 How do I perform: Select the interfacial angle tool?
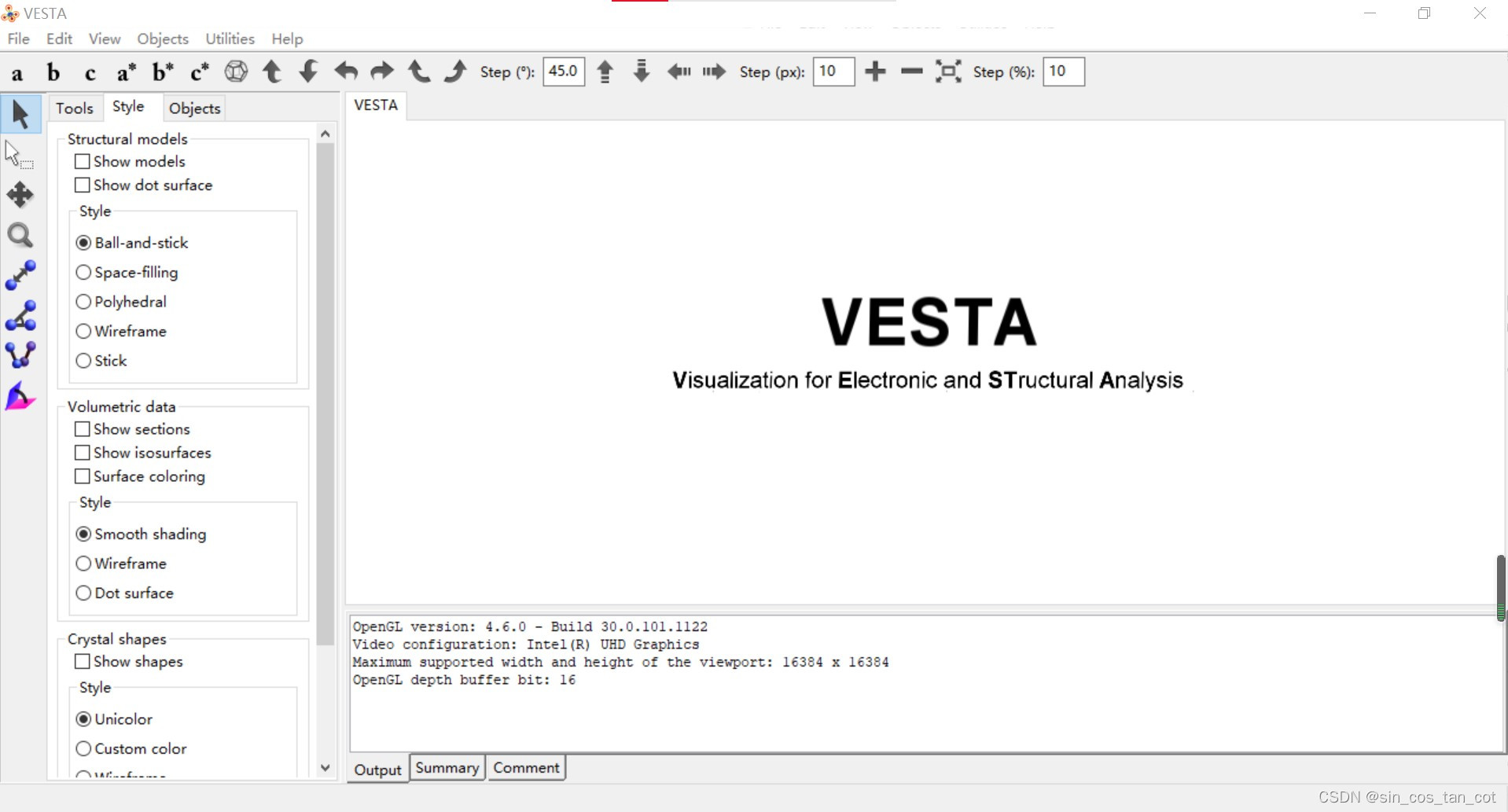click(20, 396)
